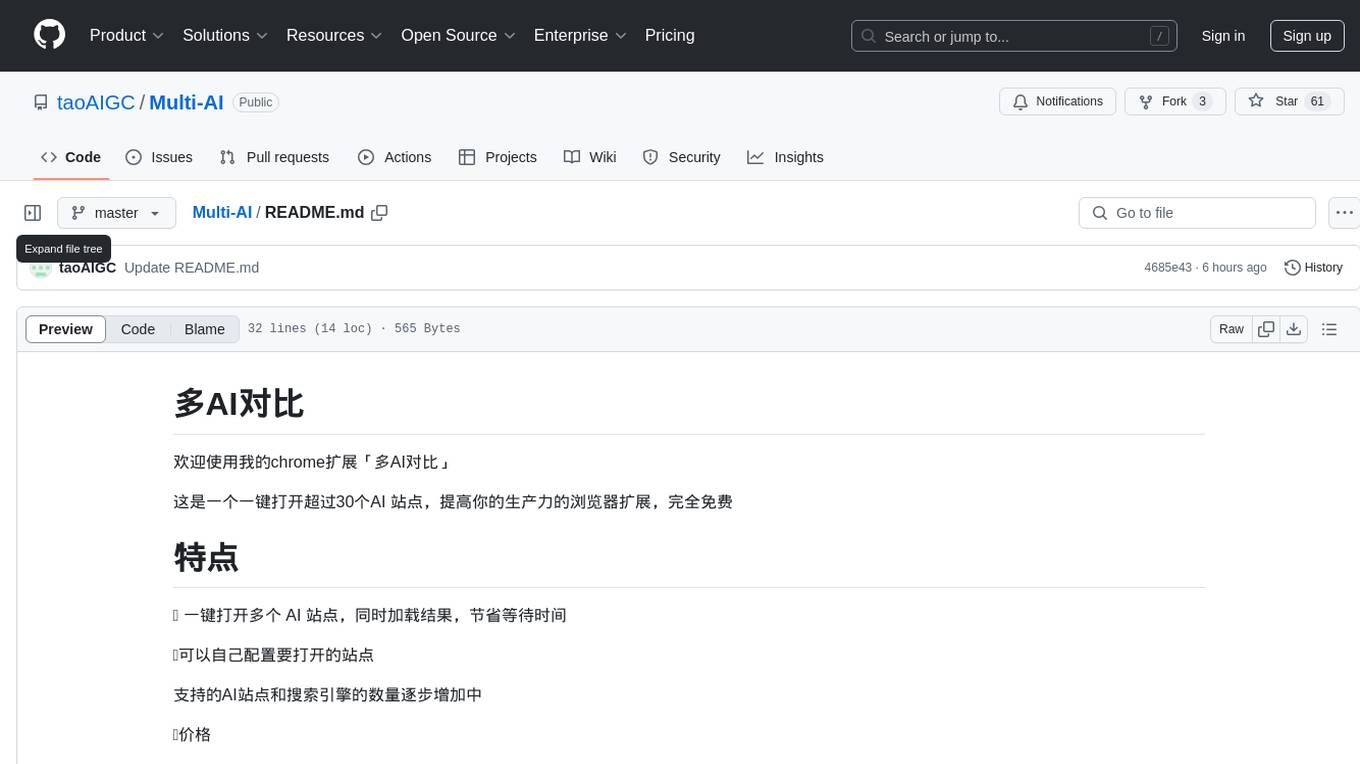Image resolution: width=1360 pixels, height=764 pixels.
Task: Open the Pull requests tab
Action: [274, 157]
